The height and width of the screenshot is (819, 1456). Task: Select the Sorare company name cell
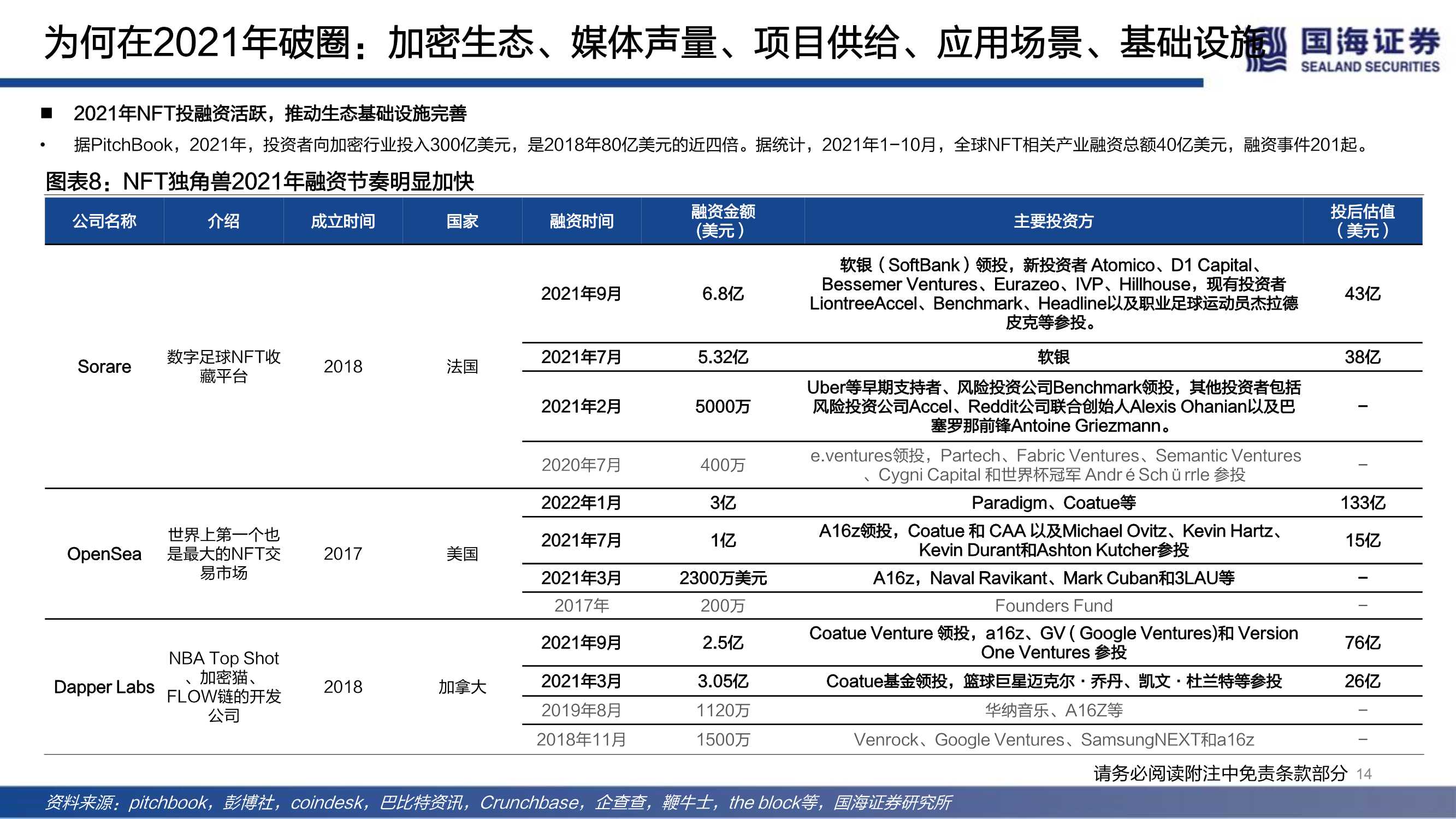pos(104,367)
